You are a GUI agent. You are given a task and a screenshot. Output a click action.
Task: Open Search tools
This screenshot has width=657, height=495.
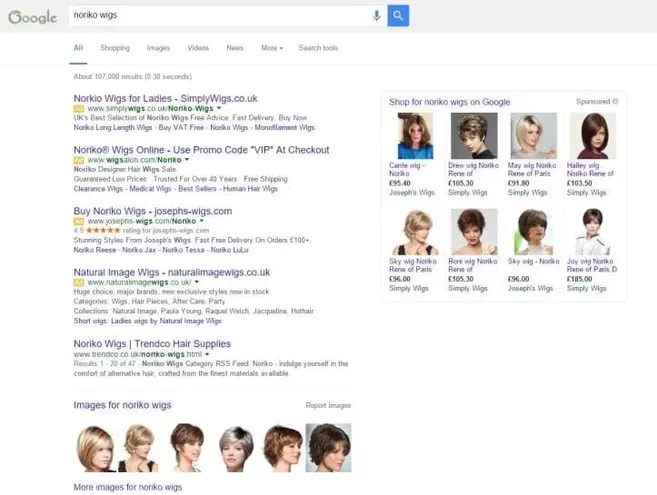click(318, 48)
